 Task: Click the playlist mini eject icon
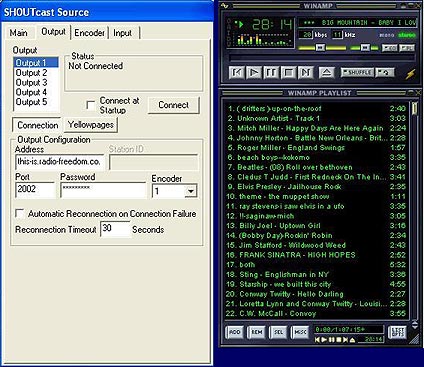(352, 340)
